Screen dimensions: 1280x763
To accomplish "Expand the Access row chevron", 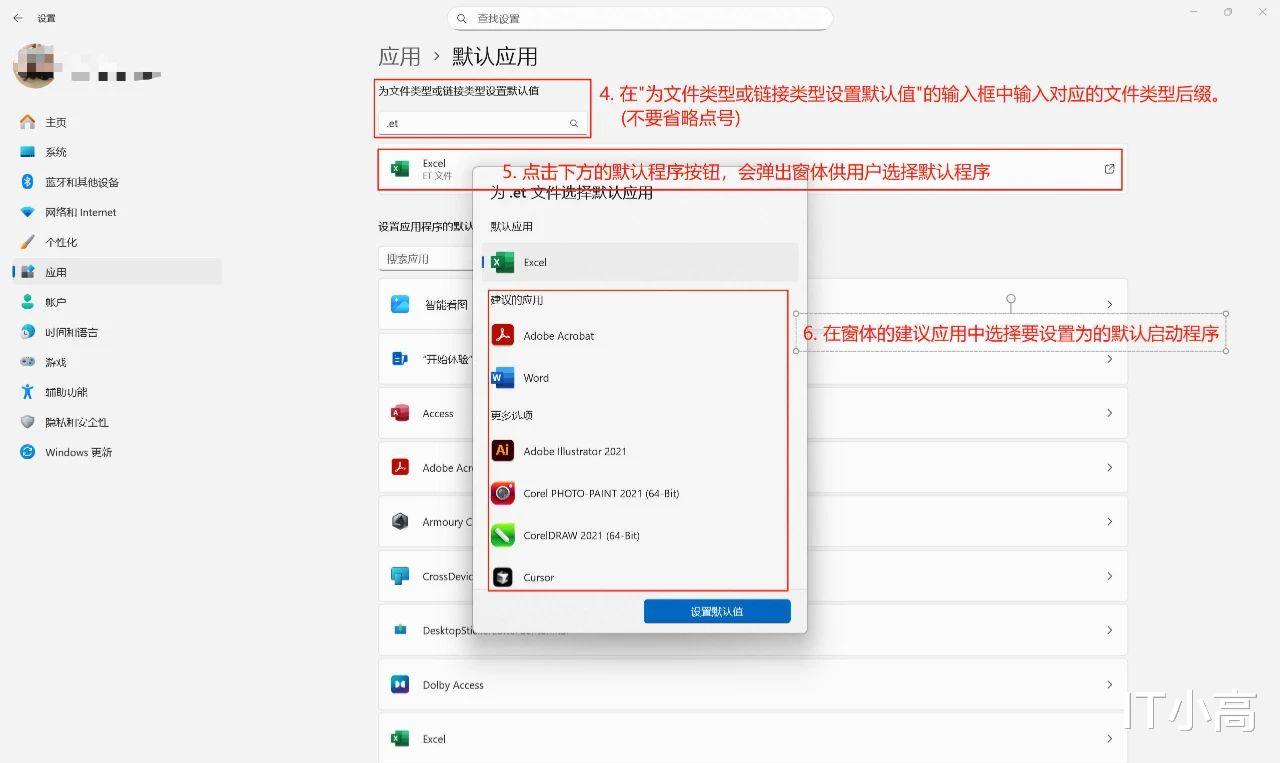I will click(1109, 413).
